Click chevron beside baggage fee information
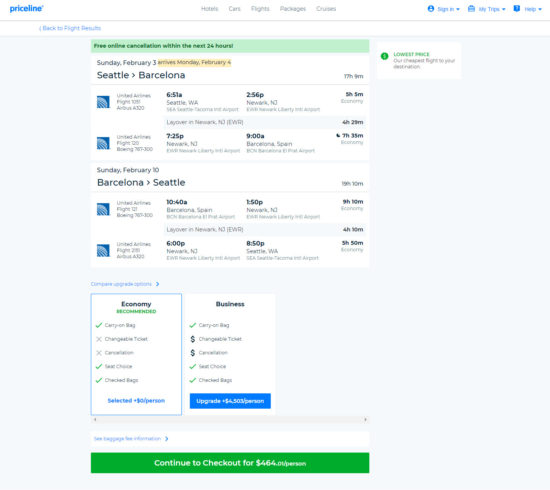The height and width of the screenshot is (490, 550). pos(167,438)
